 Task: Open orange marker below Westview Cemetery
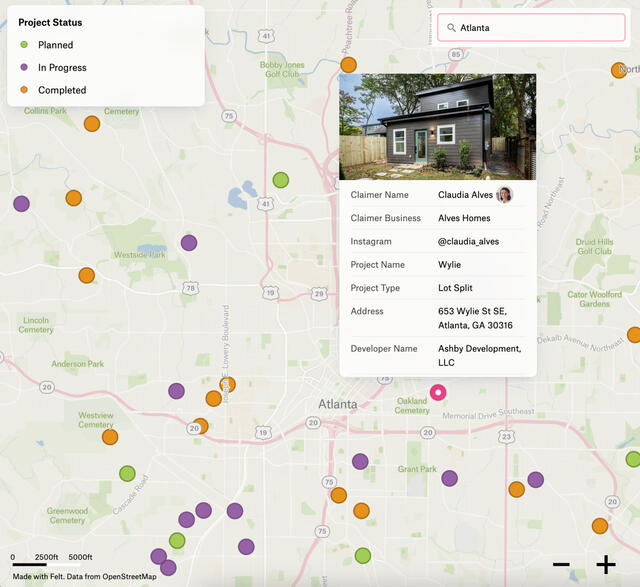[x=110, y=437]
